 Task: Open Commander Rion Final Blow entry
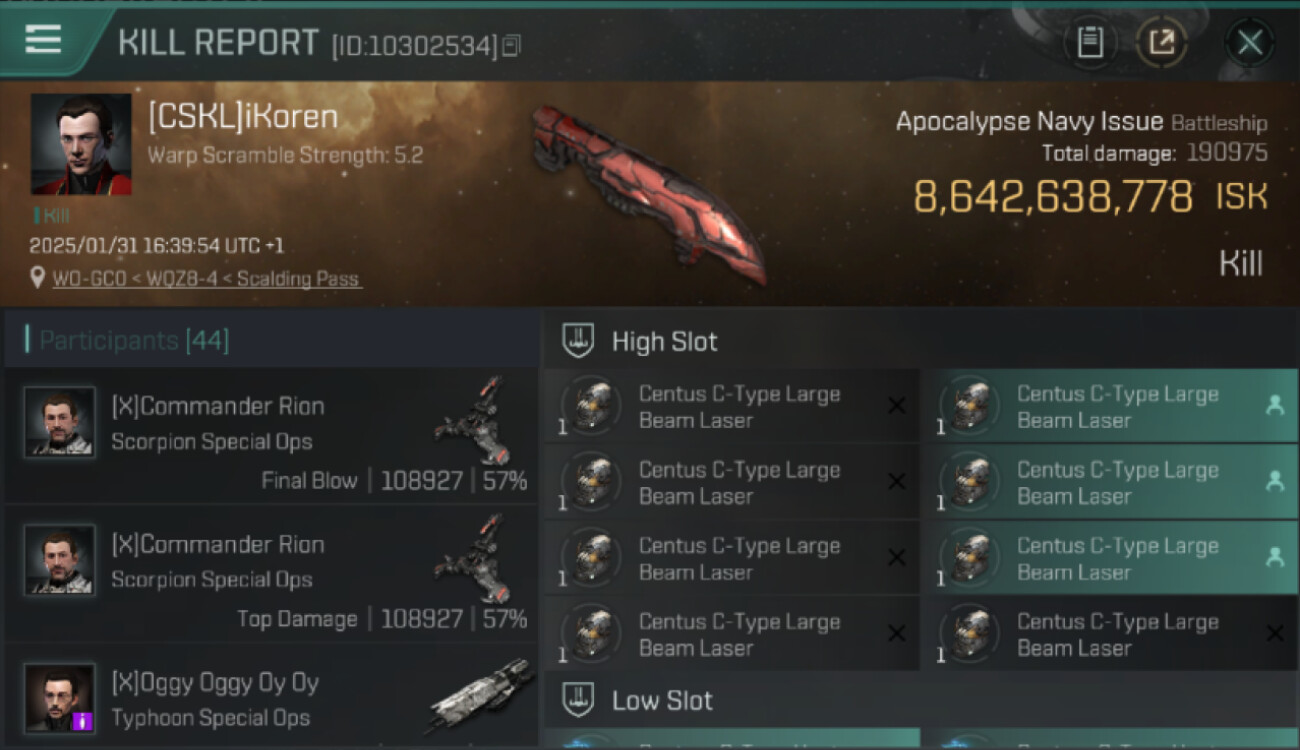(271, 434)
